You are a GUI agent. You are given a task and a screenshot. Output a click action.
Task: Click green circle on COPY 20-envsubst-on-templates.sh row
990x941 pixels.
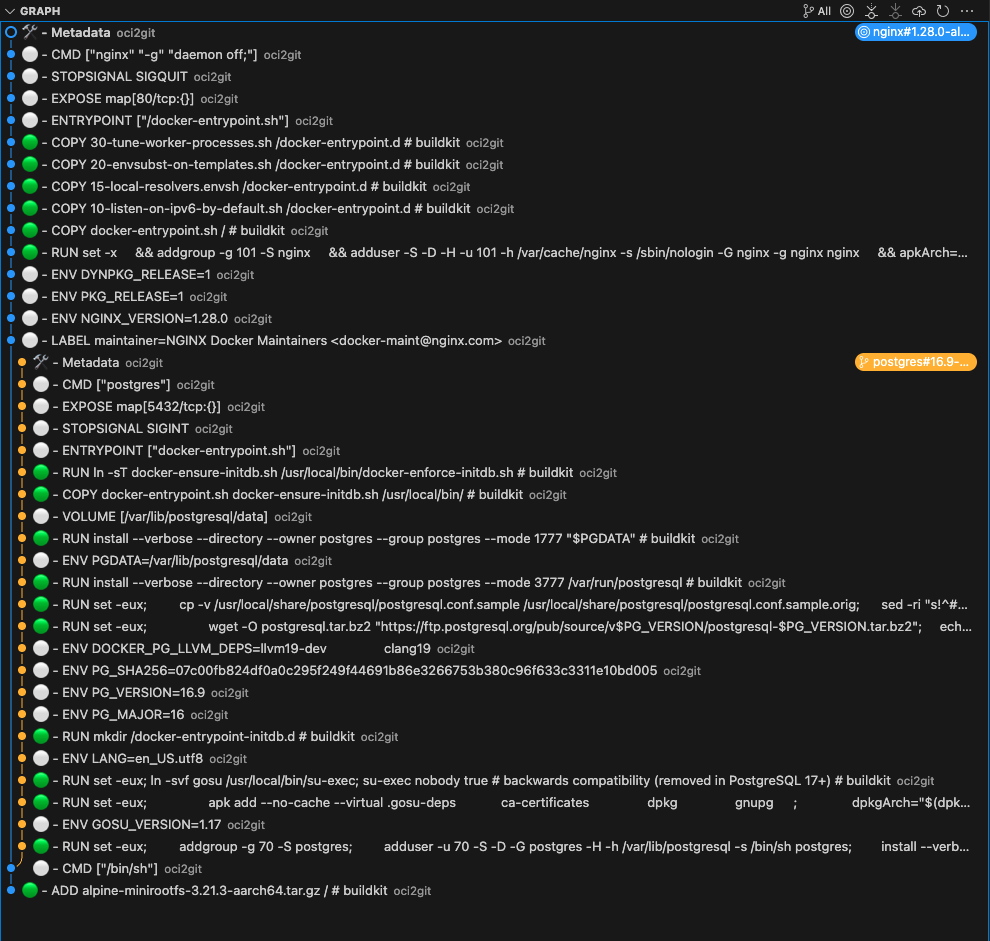click(30, 164)
